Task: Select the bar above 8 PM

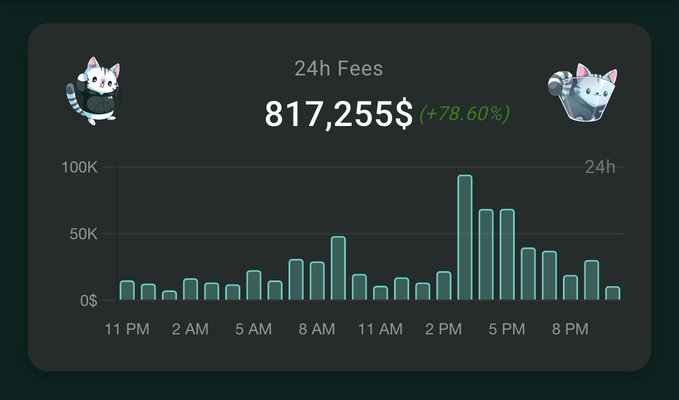Action: (x=571, y=288)
